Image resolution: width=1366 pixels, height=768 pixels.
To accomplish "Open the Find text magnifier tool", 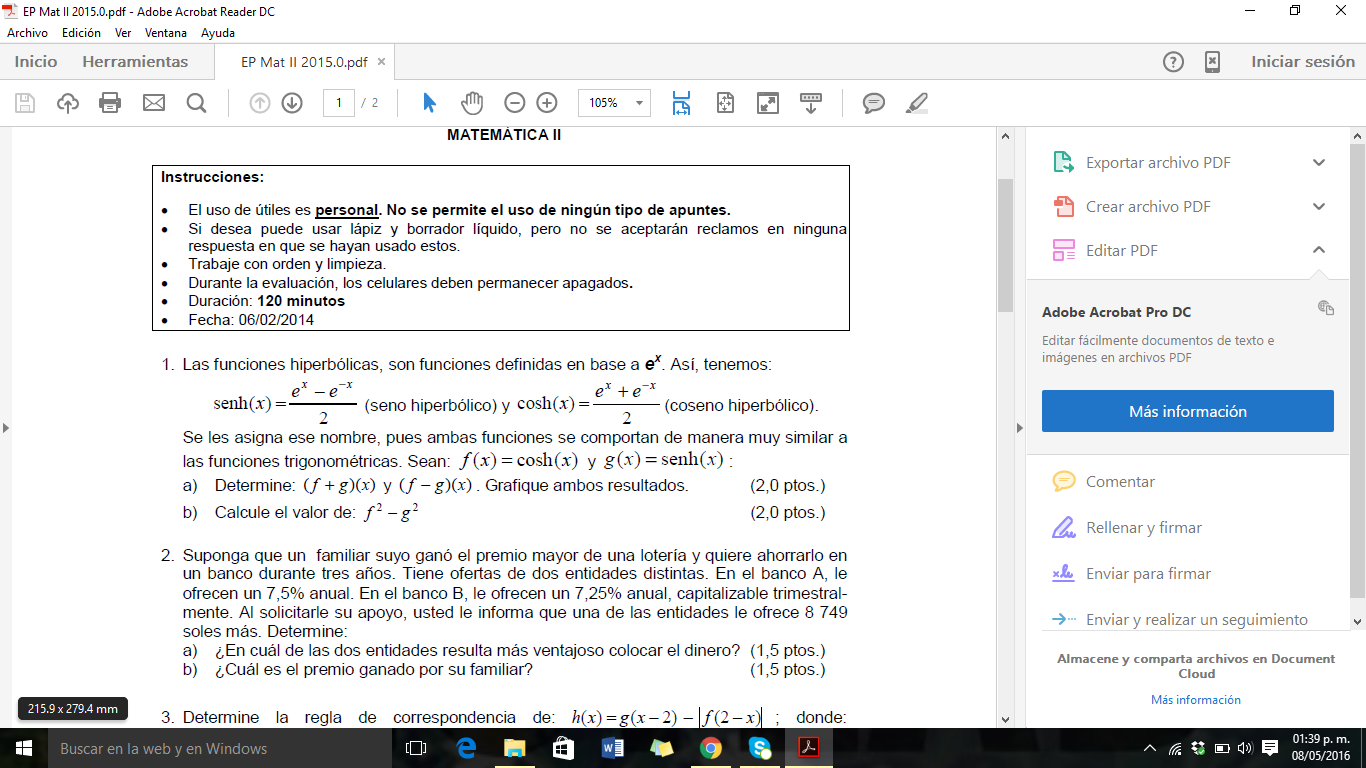I will point(196,103).
